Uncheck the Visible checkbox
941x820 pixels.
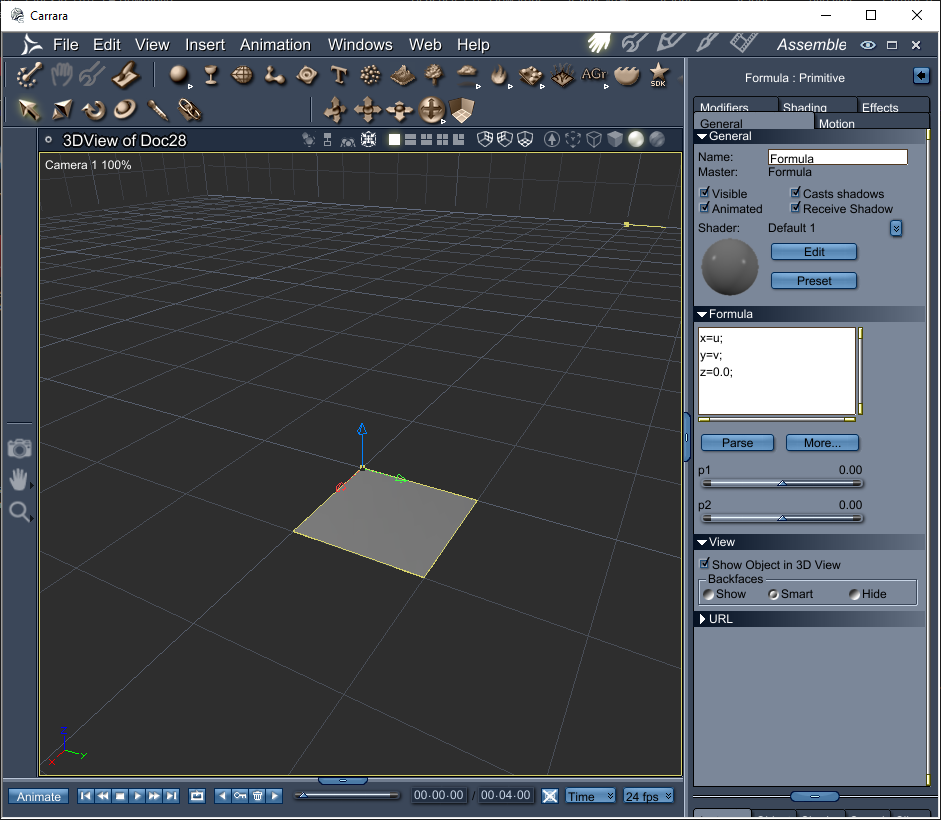705,194
